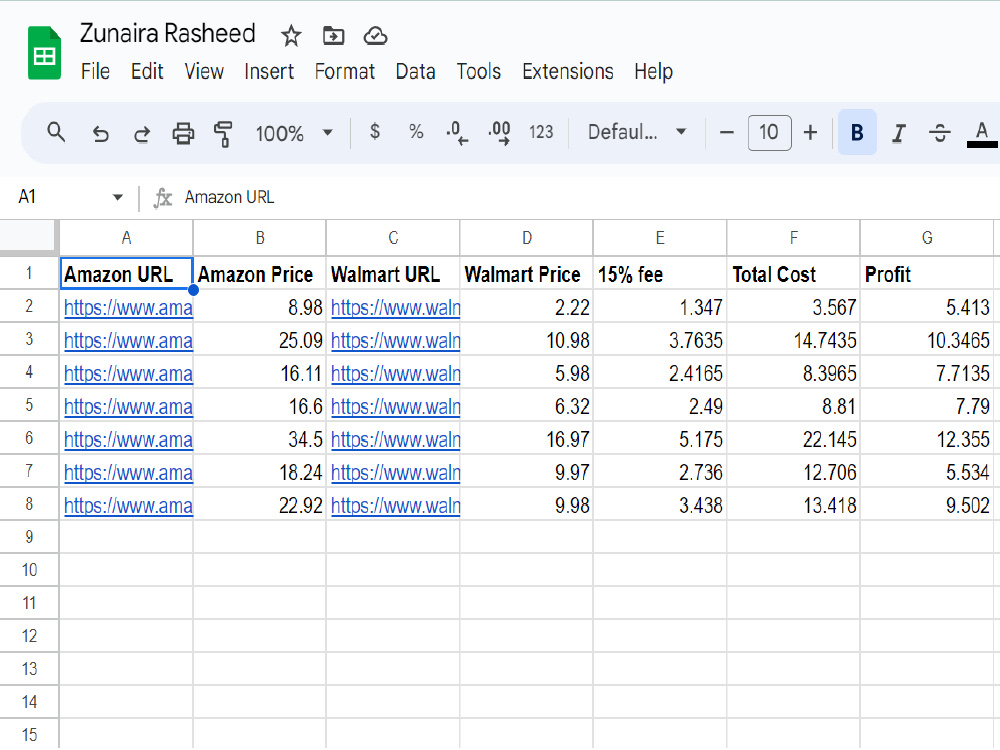Toggle strikethrough formatting
The width and height of the screenshot is (1000, 750).
[939, 133]
